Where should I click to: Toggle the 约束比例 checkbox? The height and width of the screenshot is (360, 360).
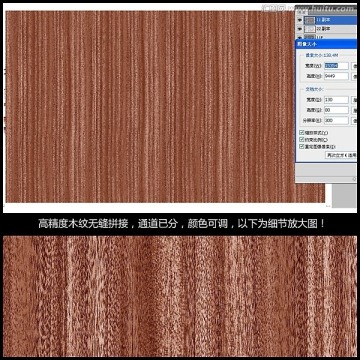[x=302, y=139]
